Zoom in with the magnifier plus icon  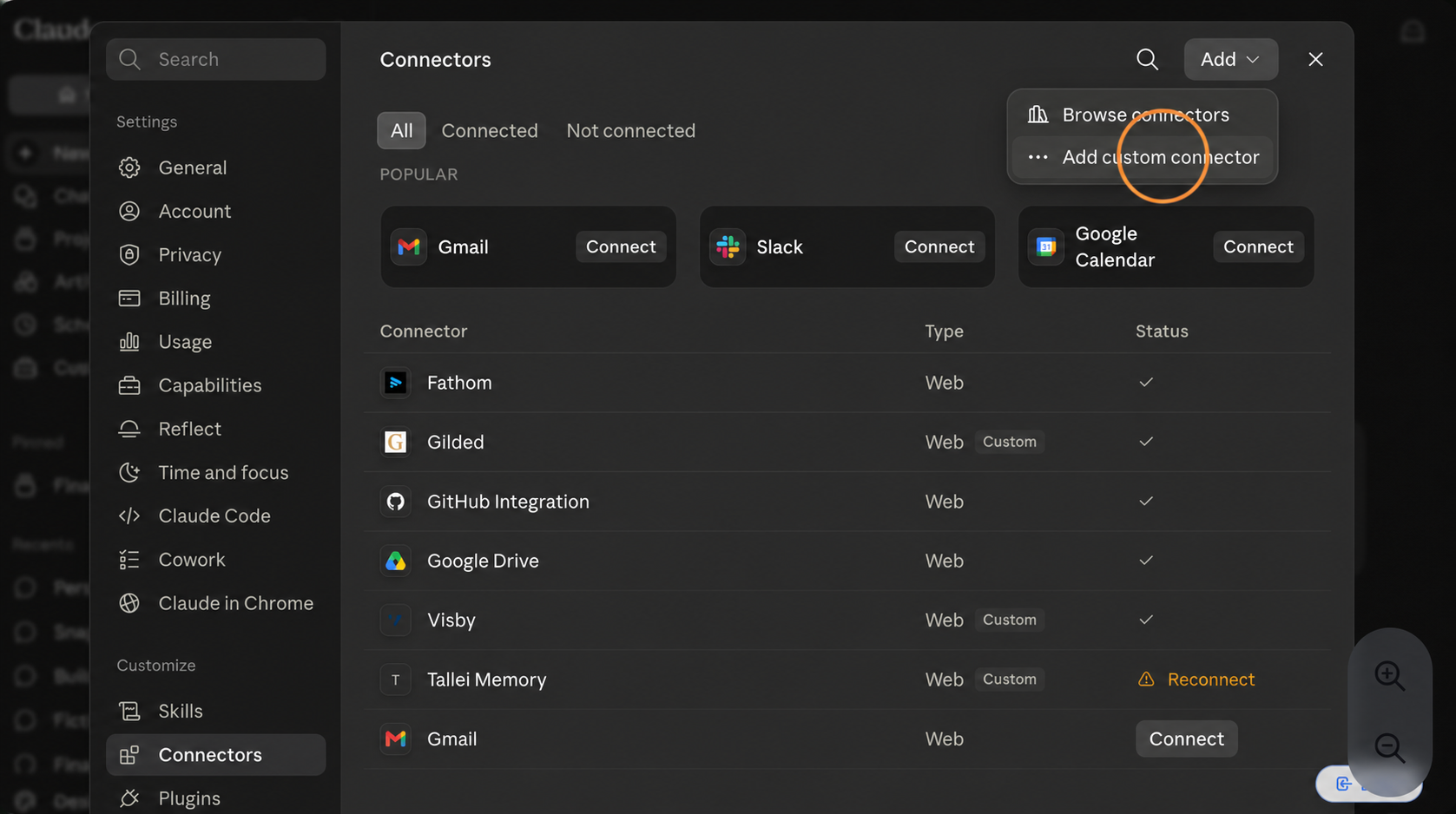click(1389, 675)
